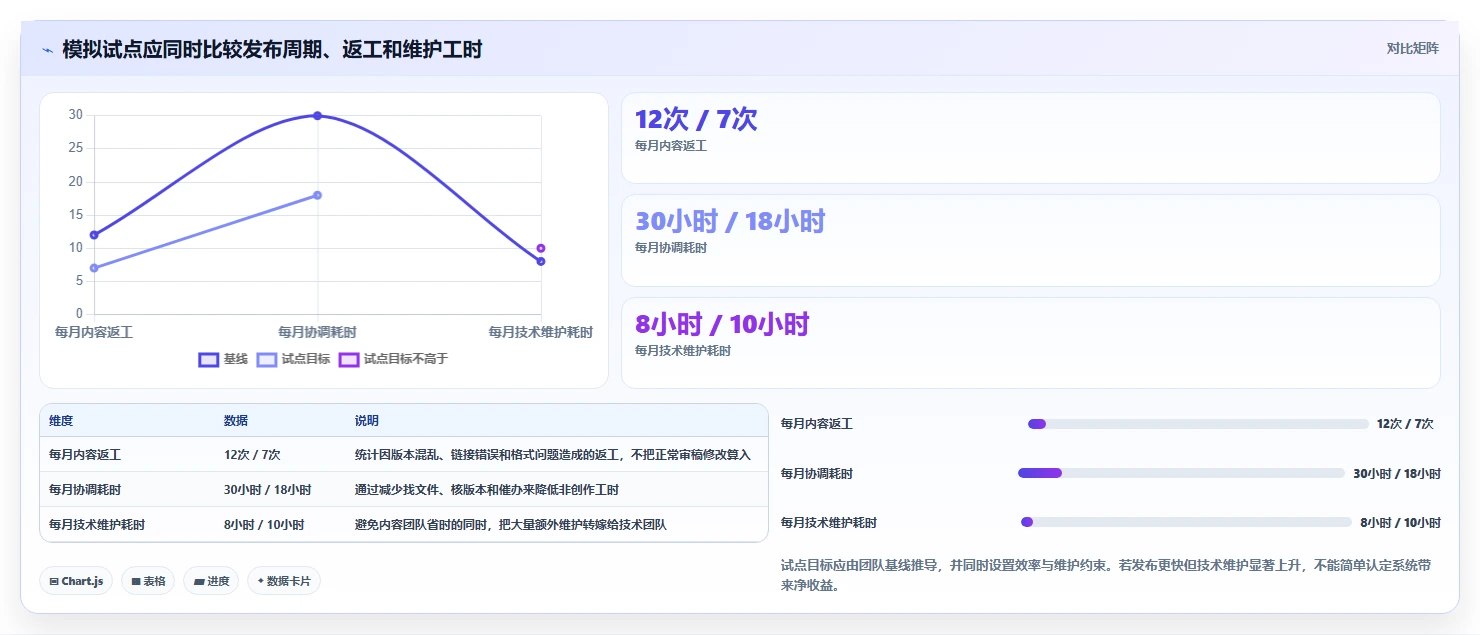This screenshot has width=1480, height=635.
Task: Click the 每月技术维护耗时 progress row label
Action: [829, 522]
